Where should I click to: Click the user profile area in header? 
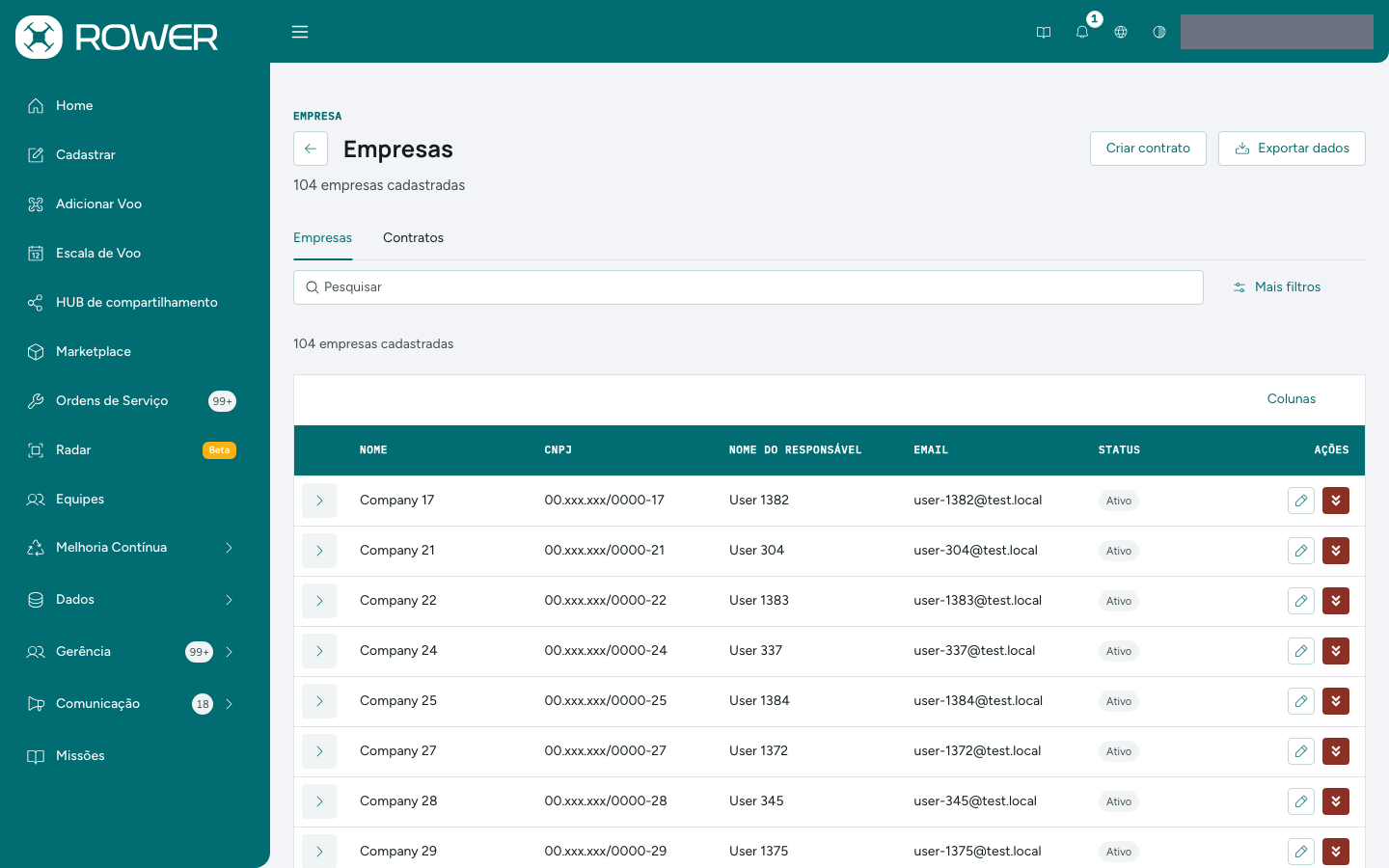tap(1277, 32)
